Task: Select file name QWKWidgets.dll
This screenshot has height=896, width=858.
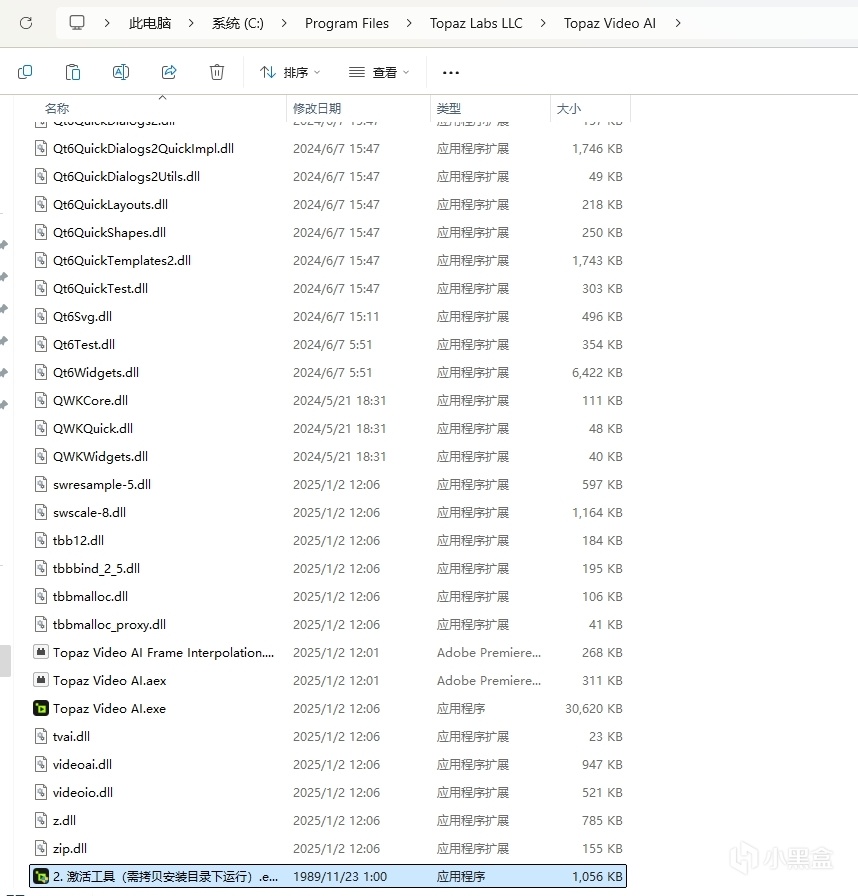Action: pos(101,457)
